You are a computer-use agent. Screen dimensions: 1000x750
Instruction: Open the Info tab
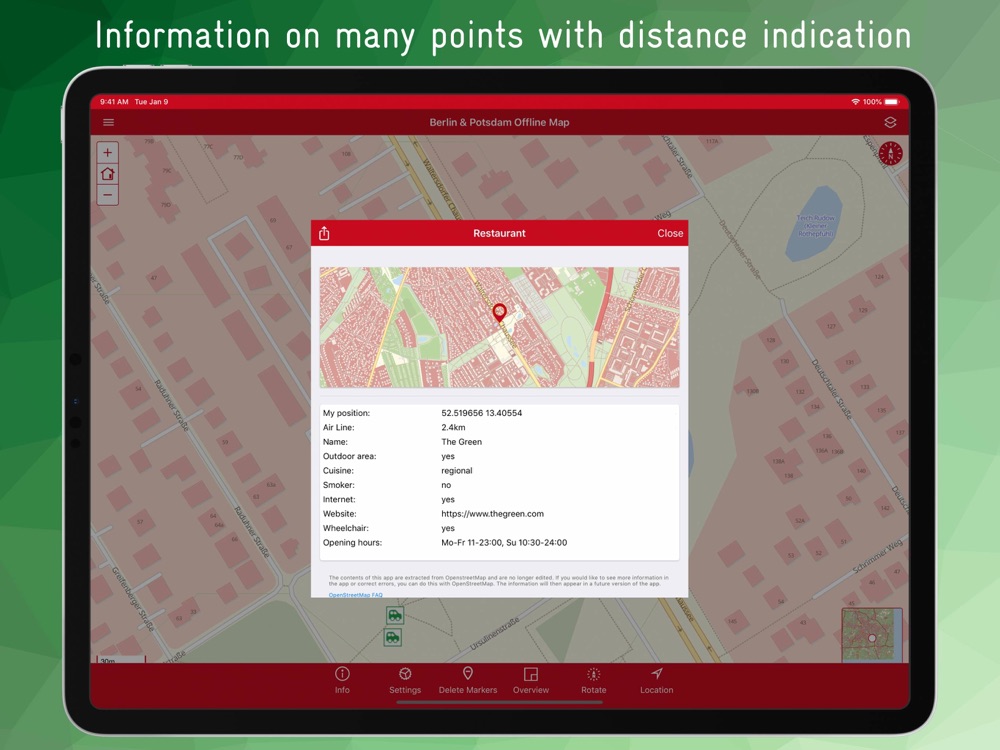(x=342, y=680)
